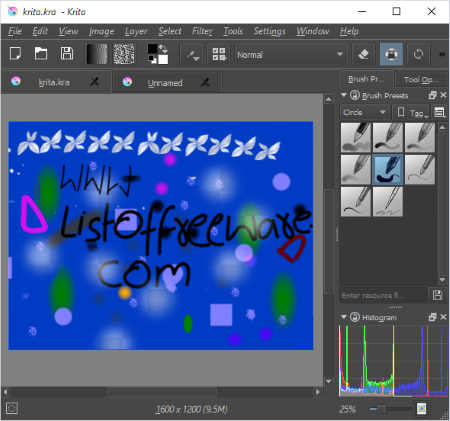450x421 pixels.
Task: Click the Tag button
Action: (x=412, y=113)
